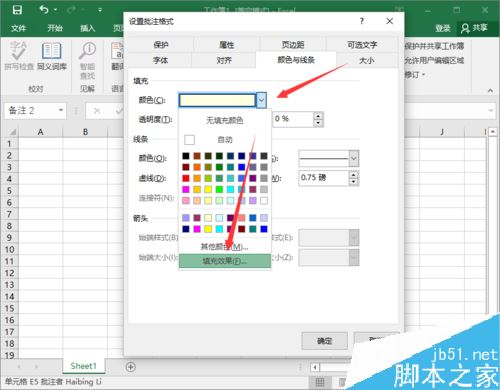Pick the black color swatch
Screen dimensions: 500x390
(186, 156)
